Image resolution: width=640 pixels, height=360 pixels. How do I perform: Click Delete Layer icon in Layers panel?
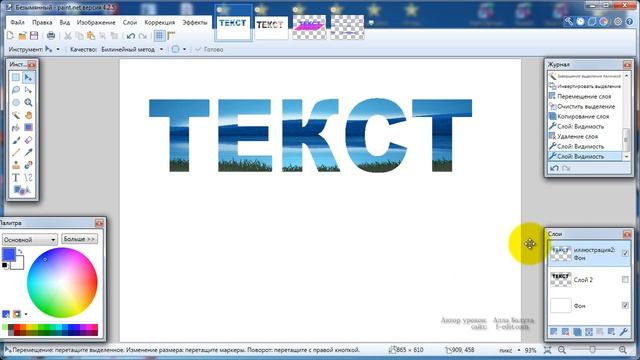click(565, 332)
